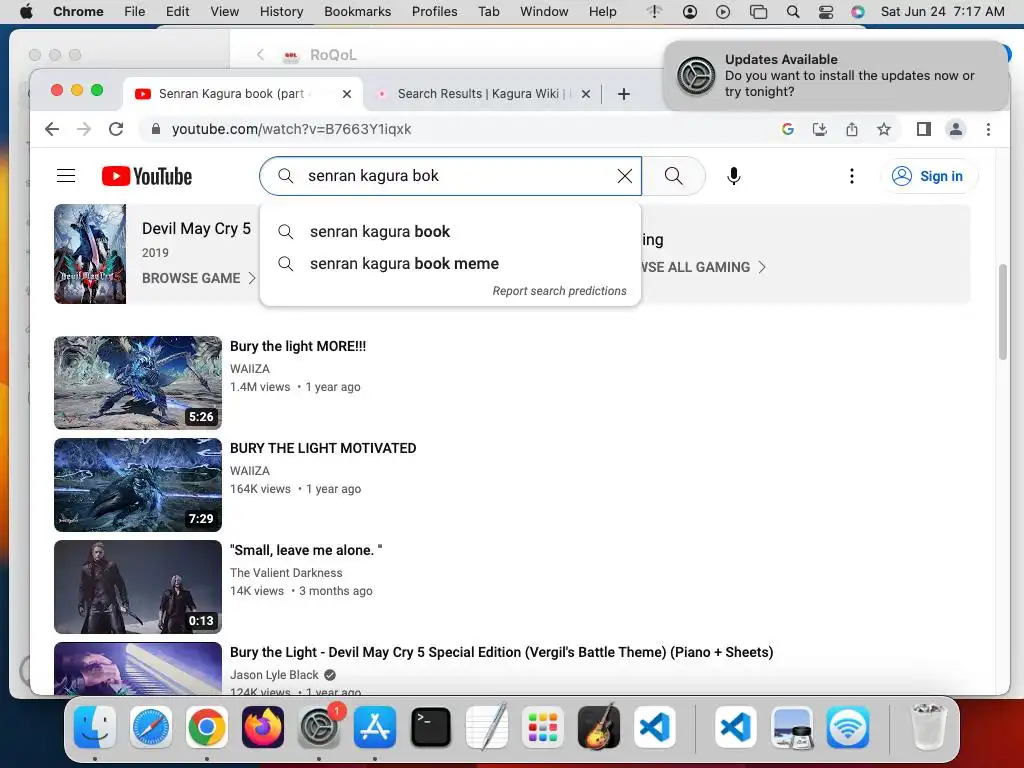Image resolution: width=1024 pixels, height=768 pixels.
Task: Install the app via download icon
Action: click(x=820, y=129)
